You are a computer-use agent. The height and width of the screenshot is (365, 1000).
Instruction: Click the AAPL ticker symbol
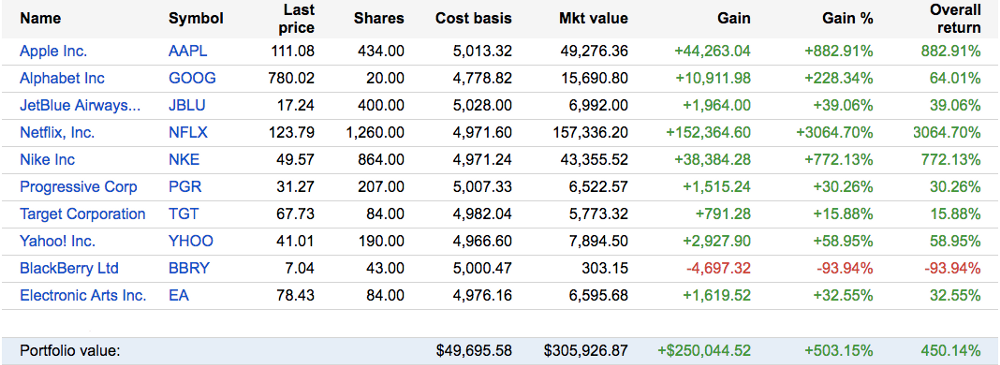coord(188,51)
